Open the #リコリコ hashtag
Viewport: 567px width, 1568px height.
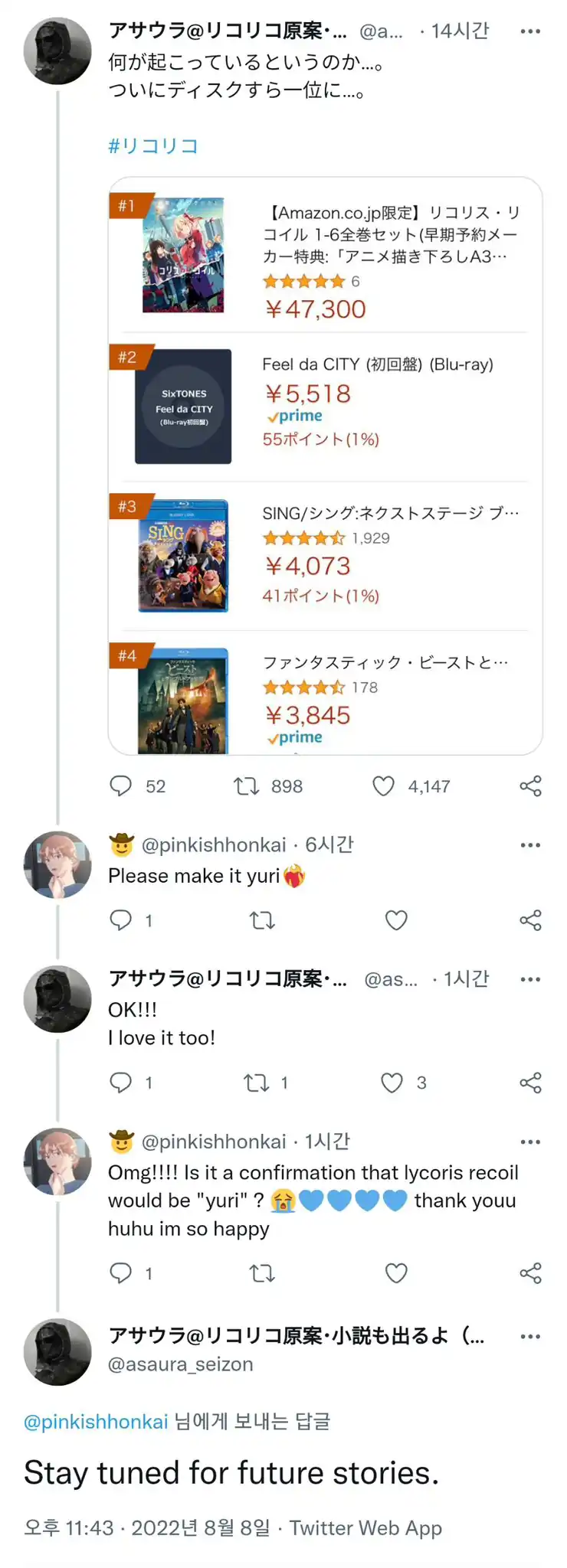coord(153,145)
